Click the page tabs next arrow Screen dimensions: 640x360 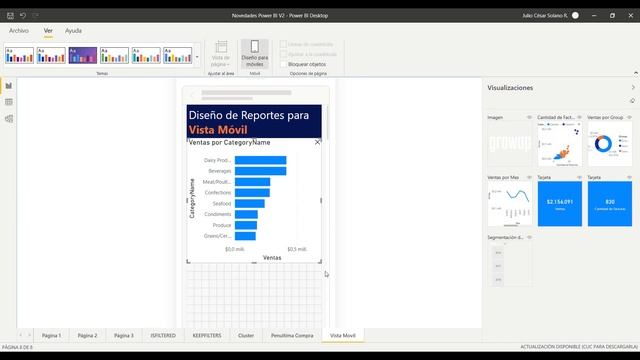(29, 335)
